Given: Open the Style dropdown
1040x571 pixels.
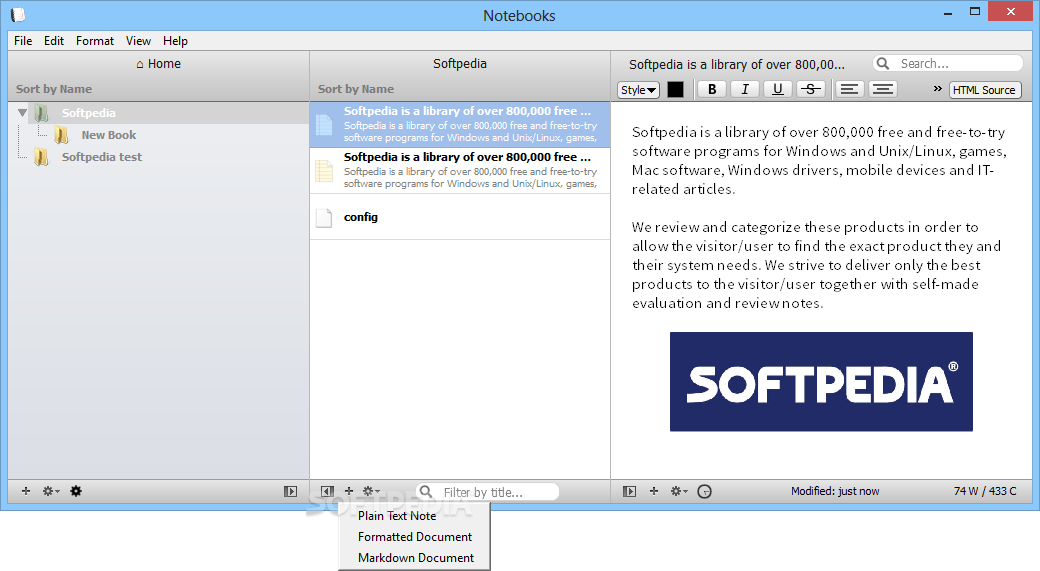Looking at the screenshot, I should click(x=638, y=90).
